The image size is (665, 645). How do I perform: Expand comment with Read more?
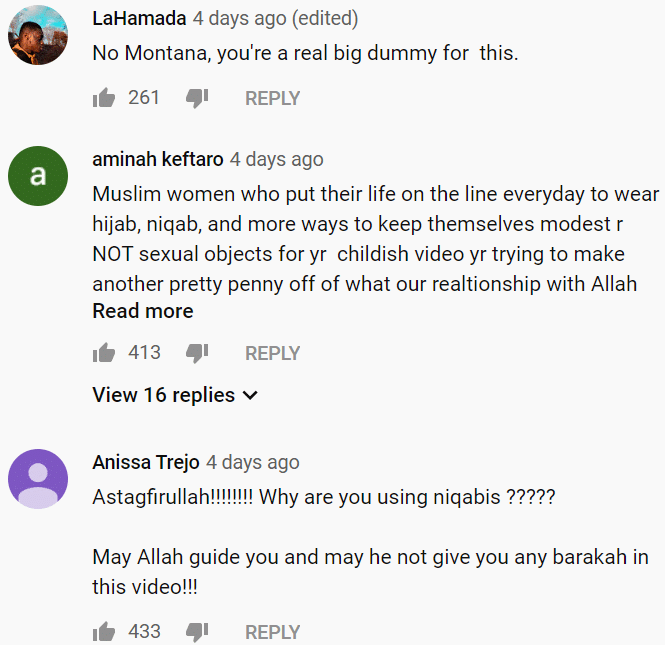point(143,311)
